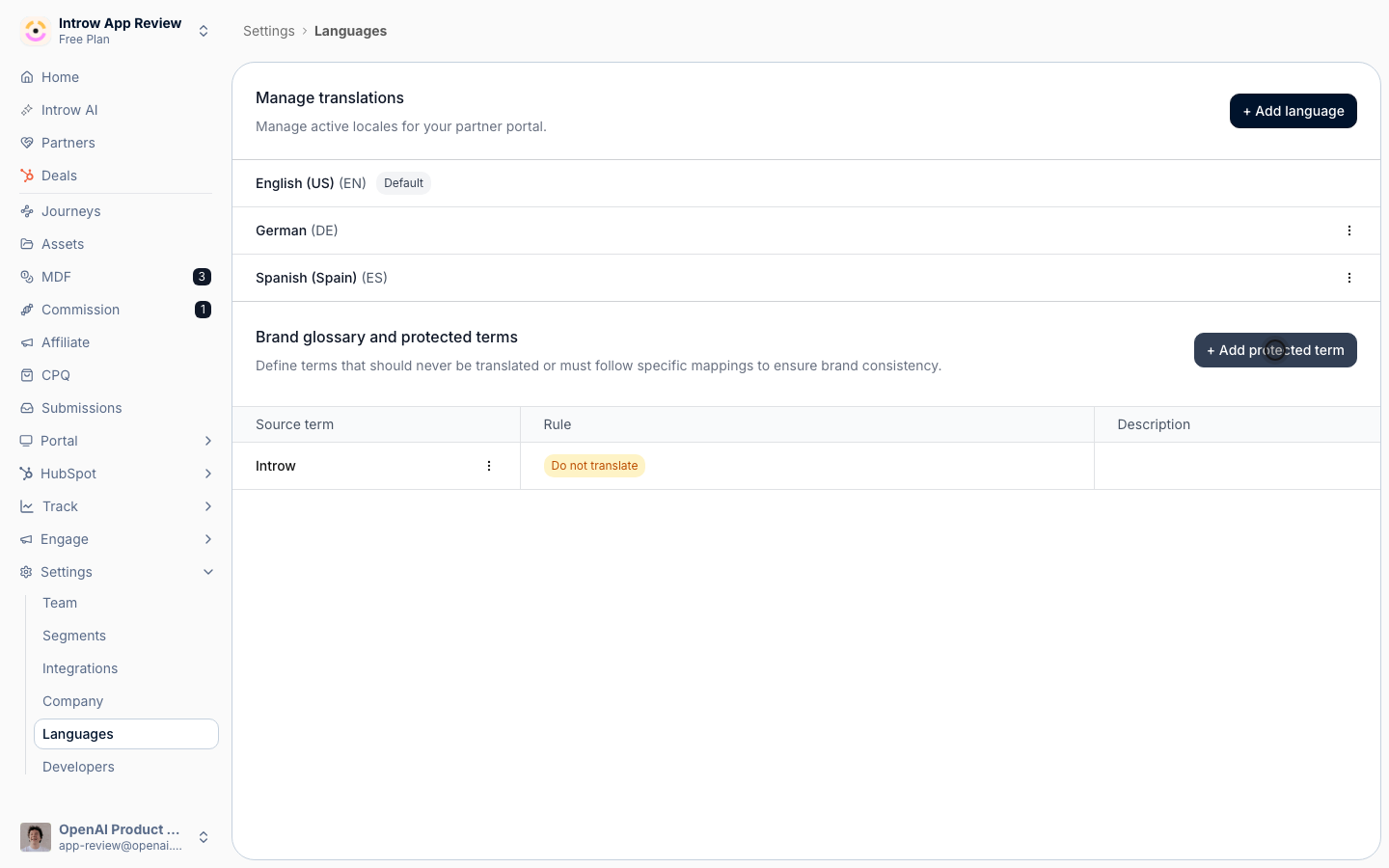This screenshot has height=868, width=1389.
Task: Click the Home house icon
Action: (x=27, y=77)
